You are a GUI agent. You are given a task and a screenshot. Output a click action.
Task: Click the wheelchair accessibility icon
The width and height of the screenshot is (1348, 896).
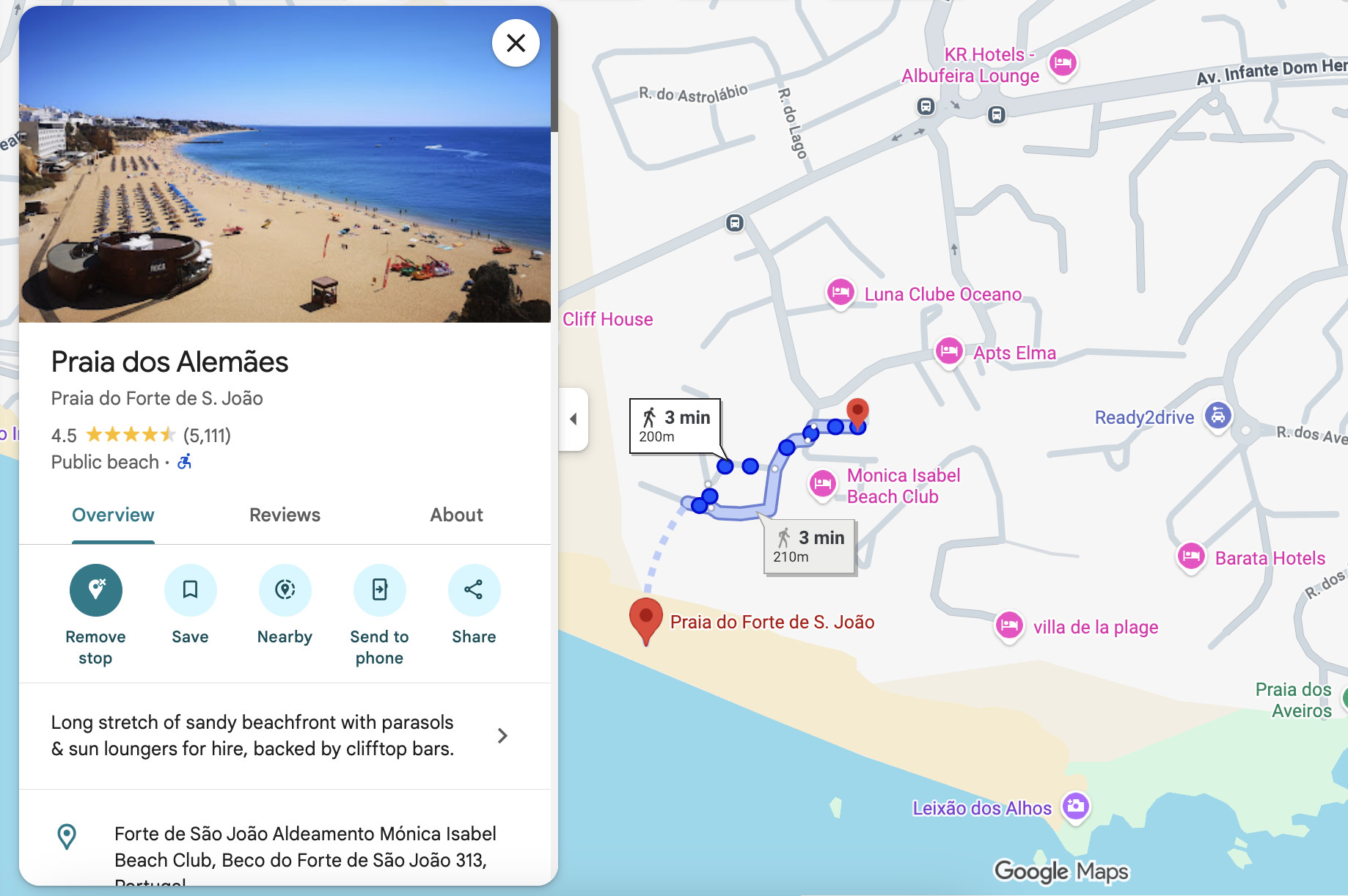[x=185, y=461]
